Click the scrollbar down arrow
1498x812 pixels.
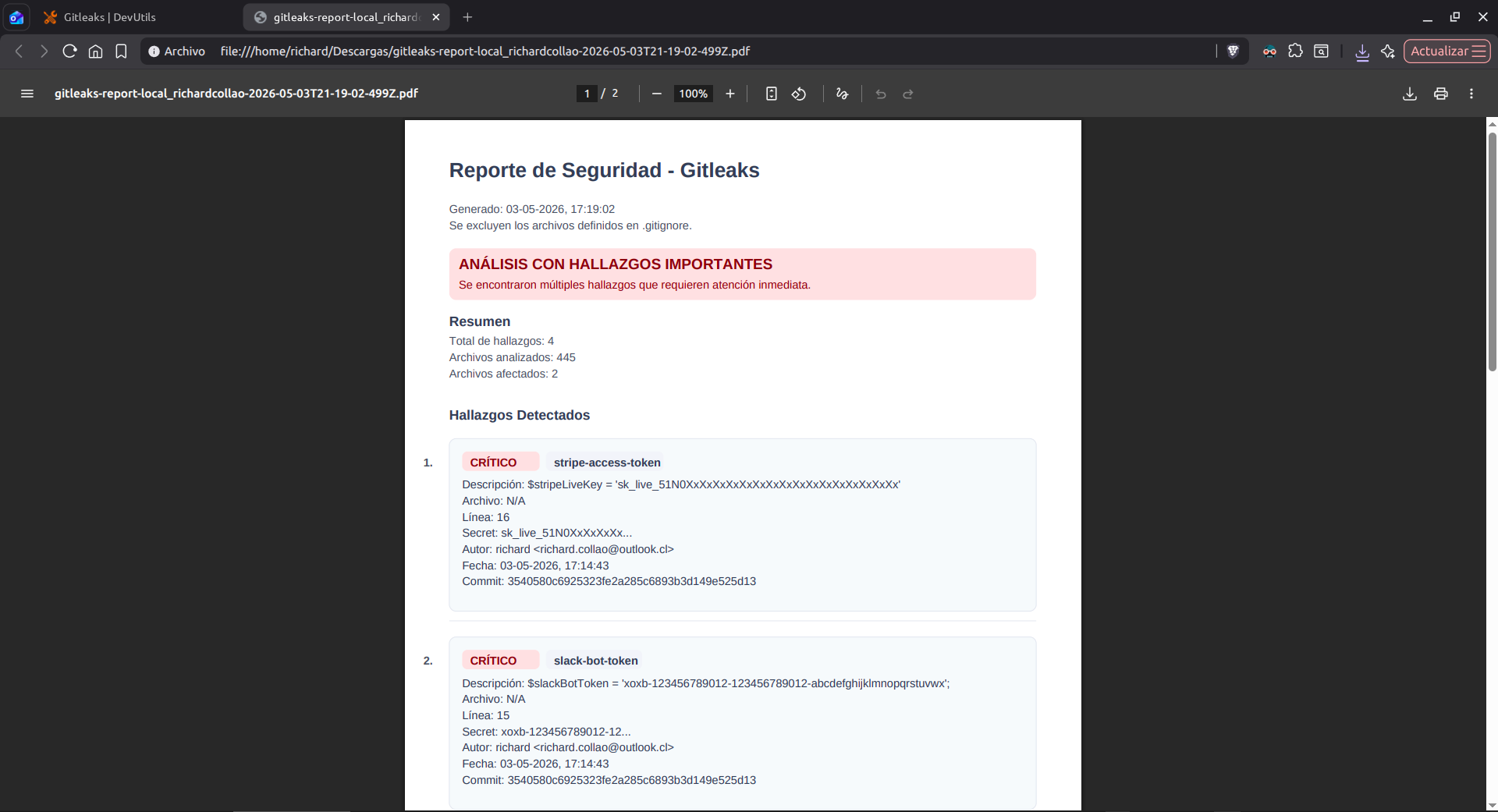(1492, 805)
